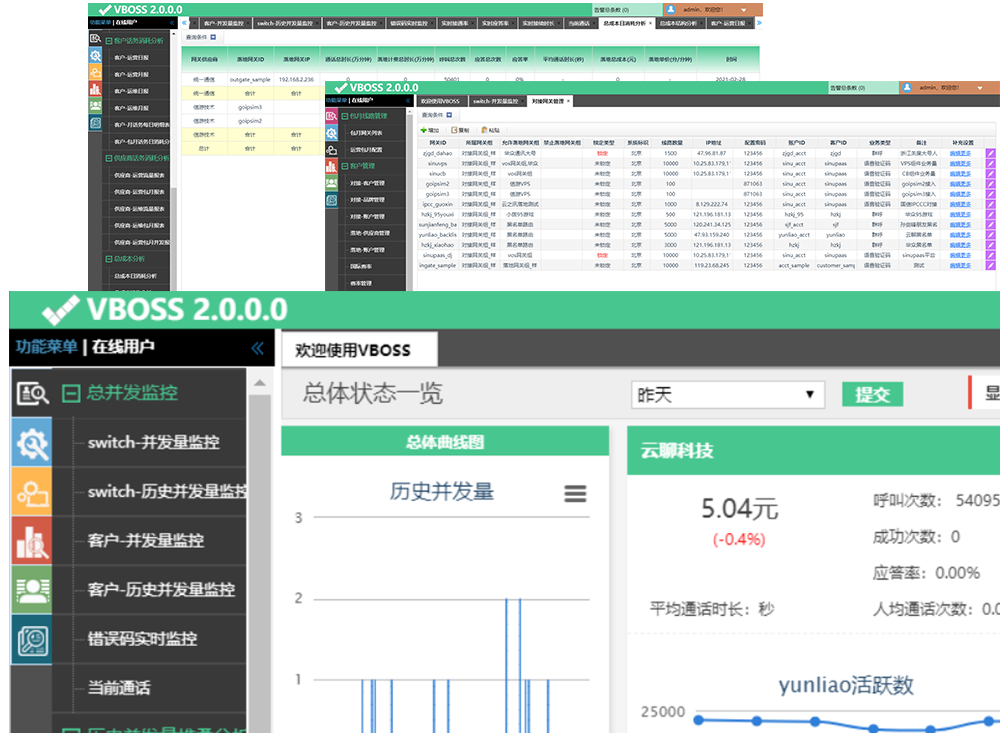This screenshot has width=1000, height=733.
Task: Open the teal map-search sidebar icon in front window
Action: [32, 639]
